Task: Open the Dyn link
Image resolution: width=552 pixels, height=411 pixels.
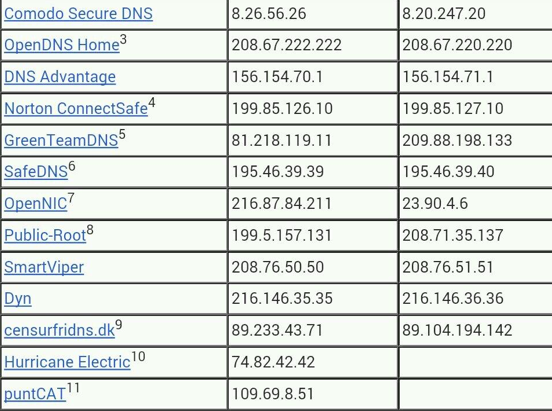Action: tap(18, 299)
